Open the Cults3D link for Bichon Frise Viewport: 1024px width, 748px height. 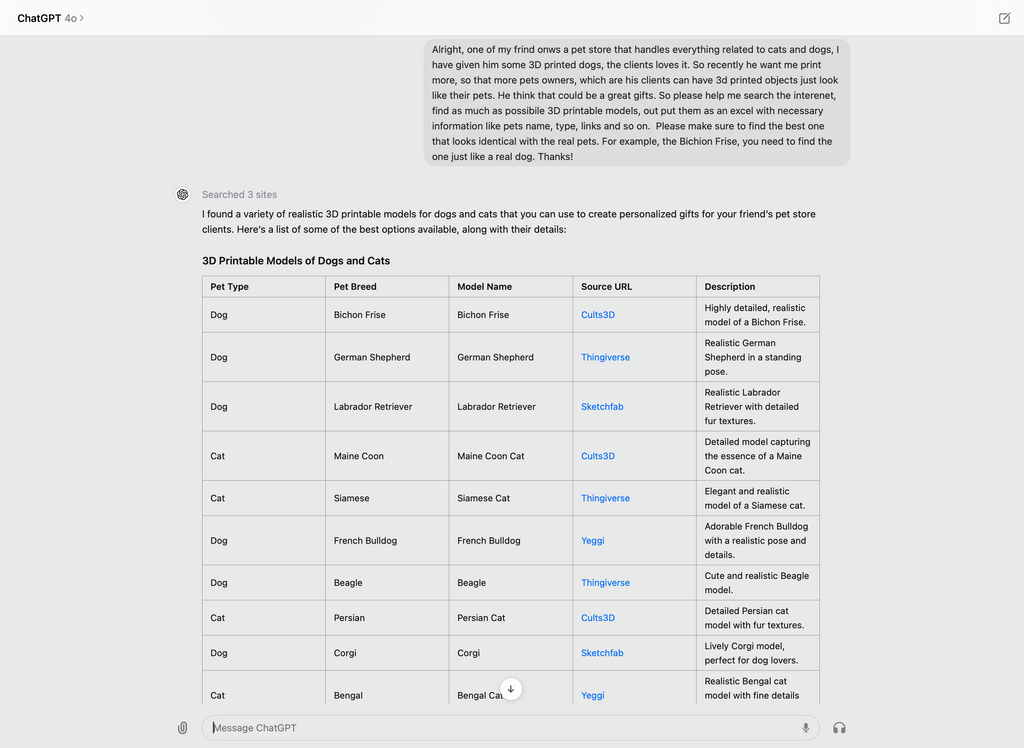[597, 314]
